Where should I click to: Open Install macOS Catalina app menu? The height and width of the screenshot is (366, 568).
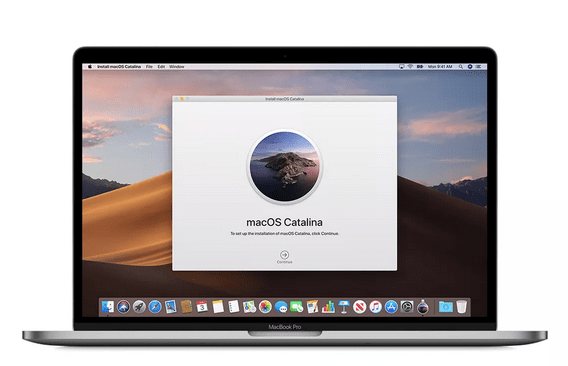119,67
